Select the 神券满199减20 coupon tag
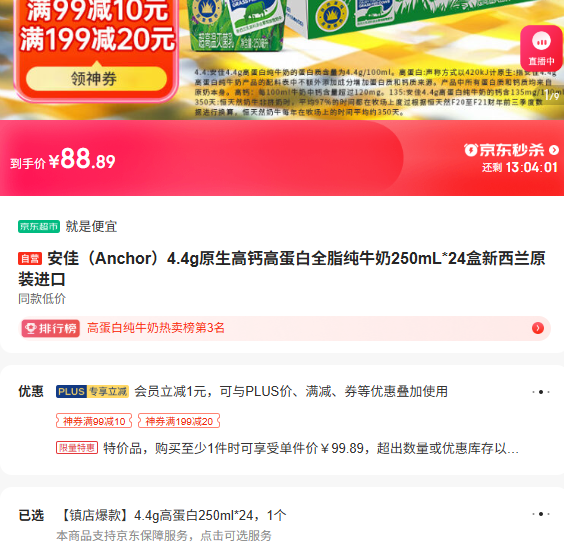 179,421
